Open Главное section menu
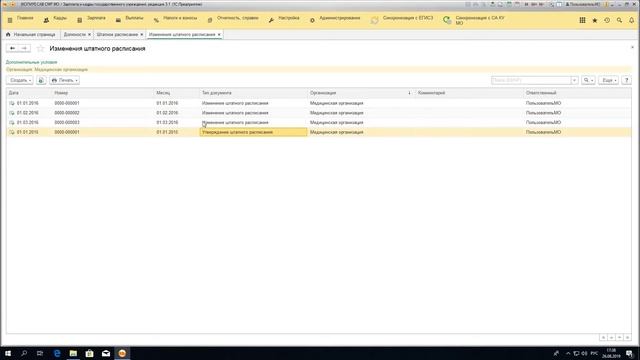 click(25, 18)
